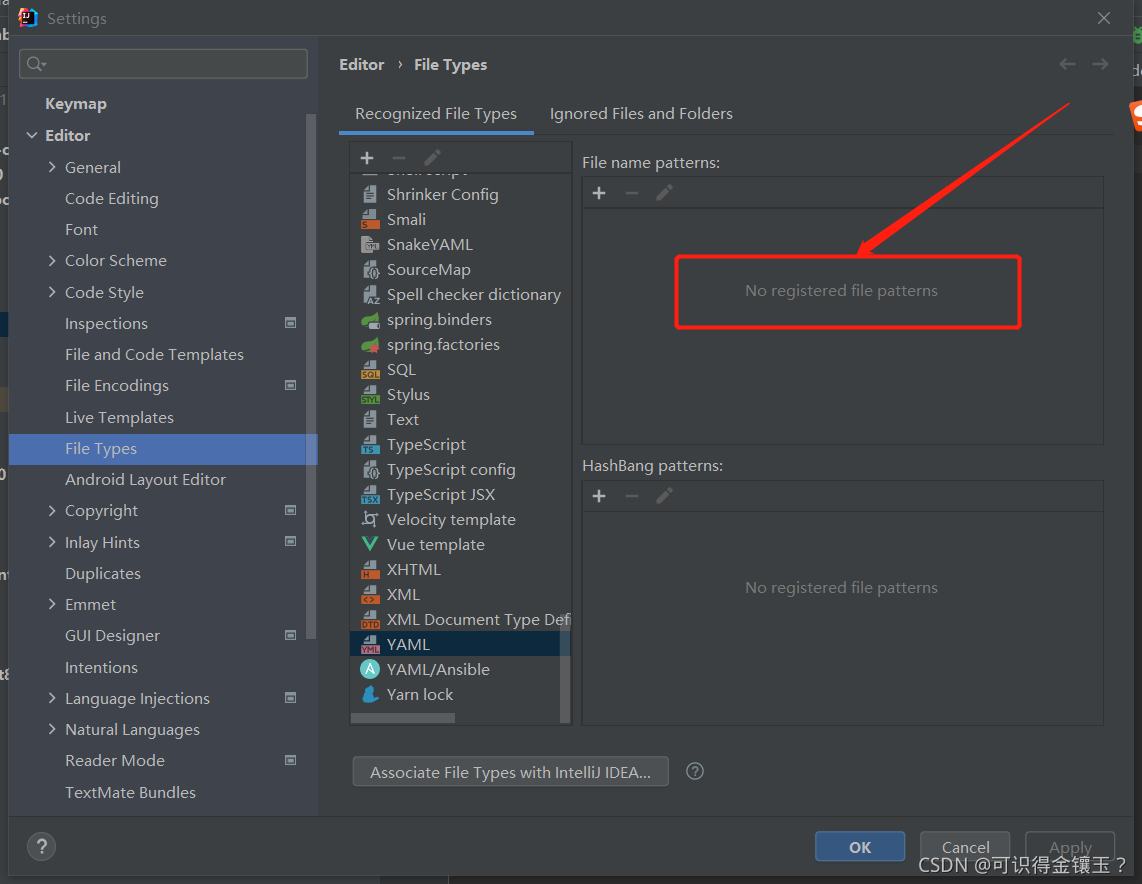The height and width of the screenshot is (884, 1142).
Task: Click the Editor breadcrumb link
Action: click(x=361, y=65)
